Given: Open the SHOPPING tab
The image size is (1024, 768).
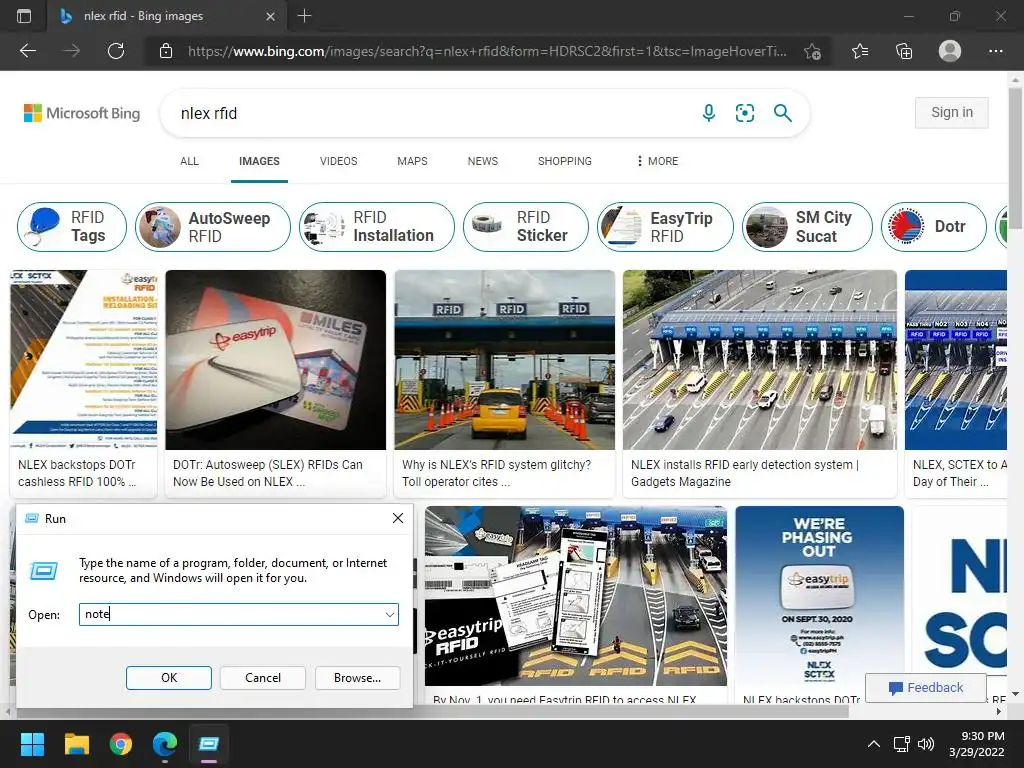Looking at the screenshot, I should (565, 161).
